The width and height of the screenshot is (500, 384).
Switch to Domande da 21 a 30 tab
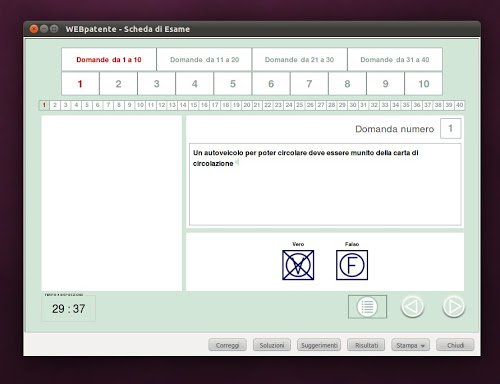(x=300, y=60)
